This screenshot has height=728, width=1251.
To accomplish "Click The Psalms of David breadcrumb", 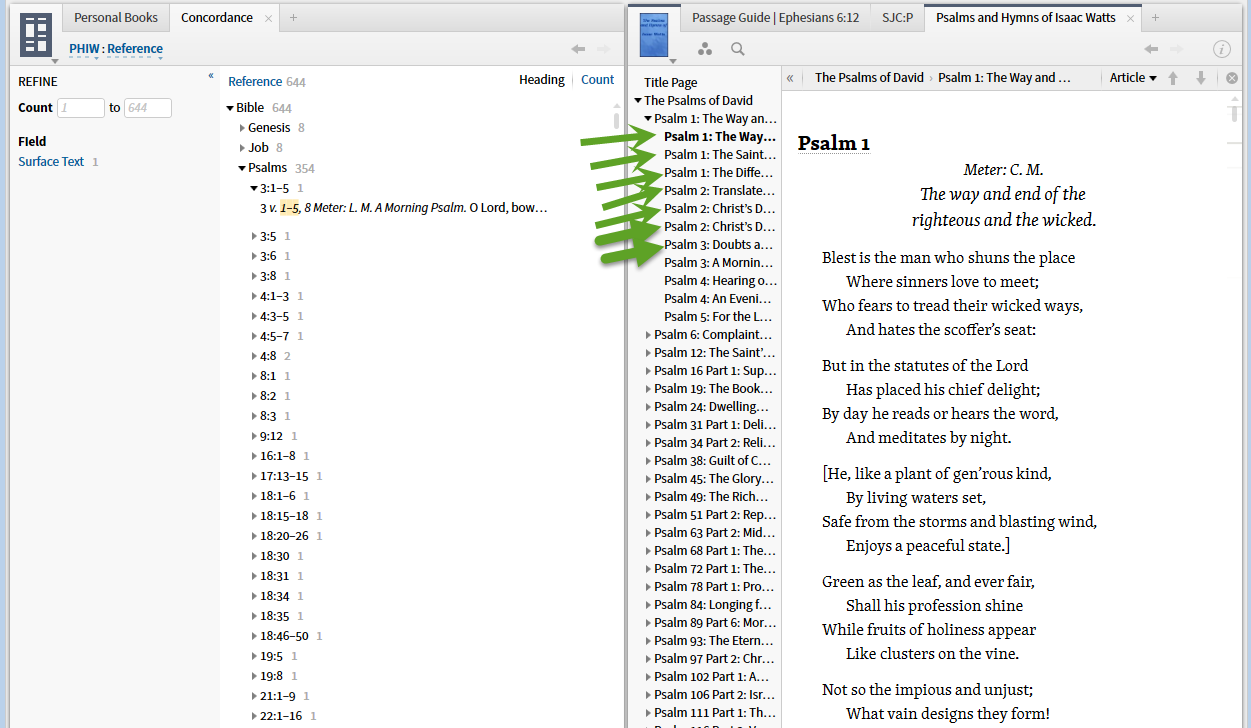I will 868,78.
